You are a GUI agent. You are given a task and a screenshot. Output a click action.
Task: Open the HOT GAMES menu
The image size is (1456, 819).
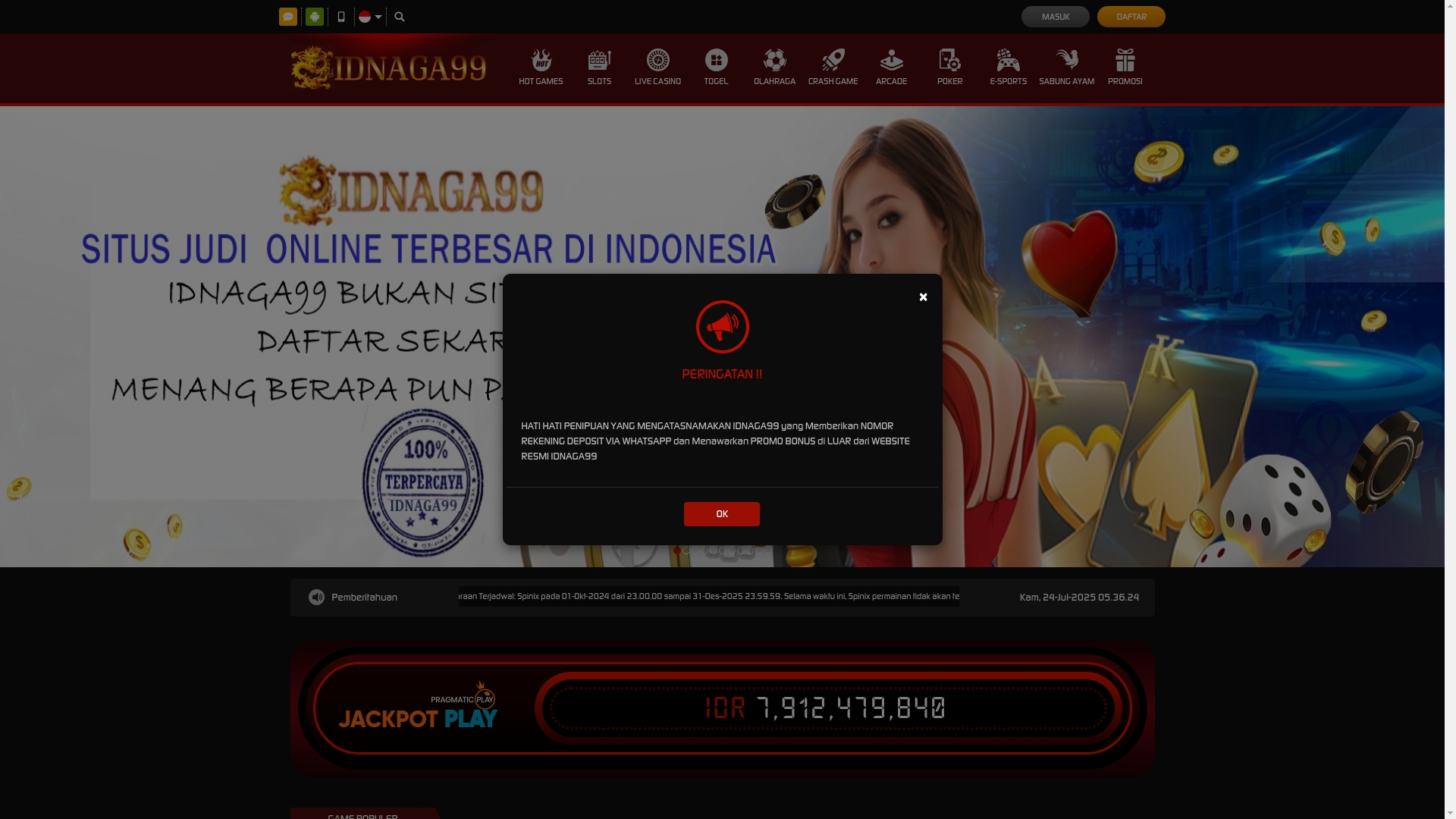[541, 67]
